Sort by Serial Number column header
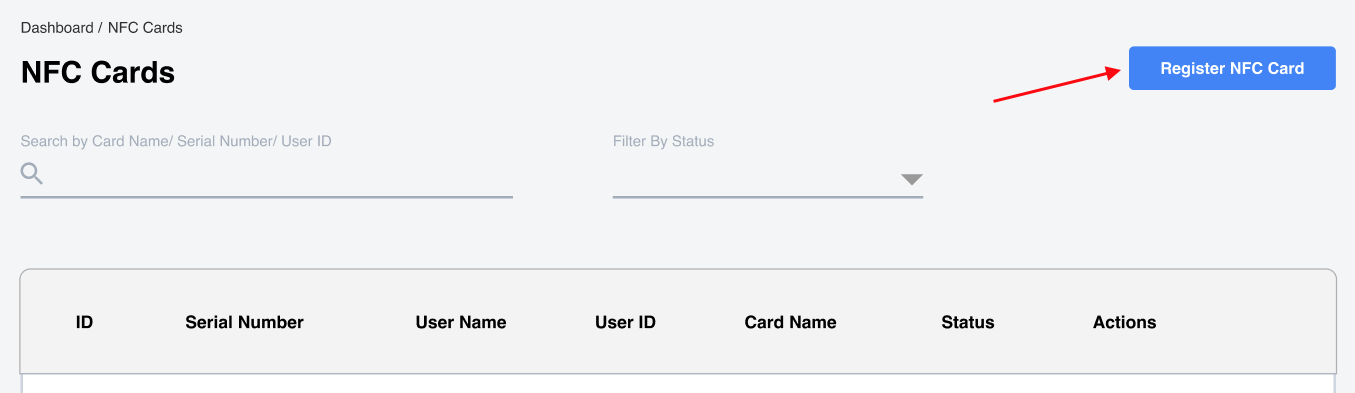 (244, 322)
